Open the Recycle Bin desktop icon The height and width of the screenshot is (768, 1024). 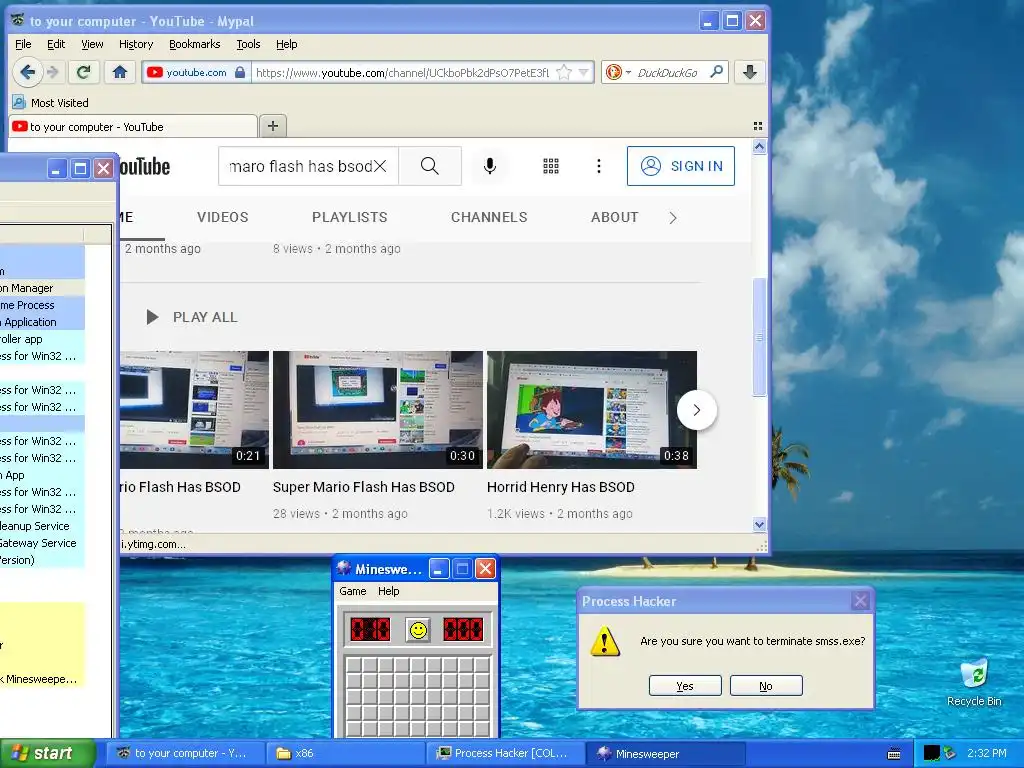pyautogui.click(x=974, y=682)
